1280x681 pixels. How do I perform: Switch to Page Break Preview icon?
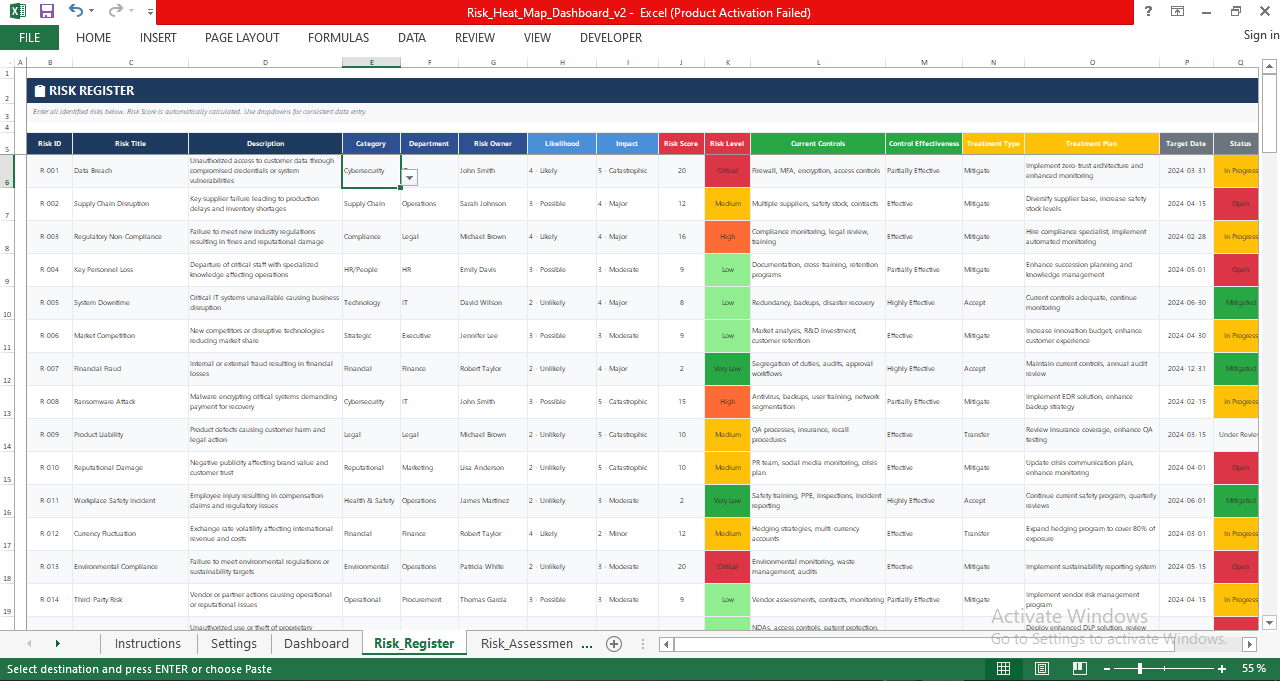(x=1079, y=668)
